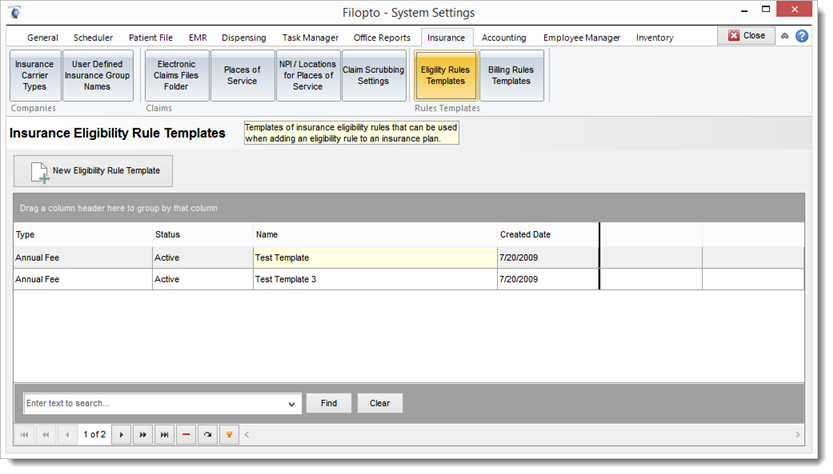
Task: Switch to the General tab
Action: (42, 38)
